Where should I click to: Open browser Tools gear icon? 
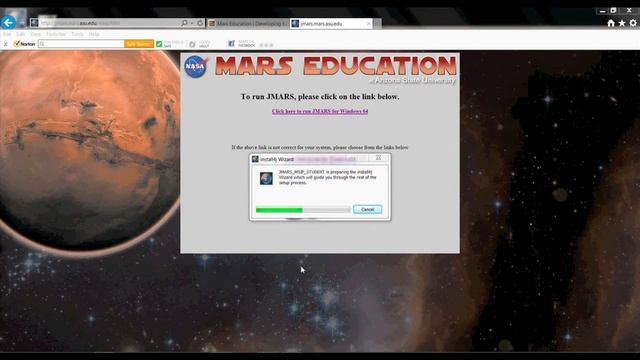tap(633, 23)
